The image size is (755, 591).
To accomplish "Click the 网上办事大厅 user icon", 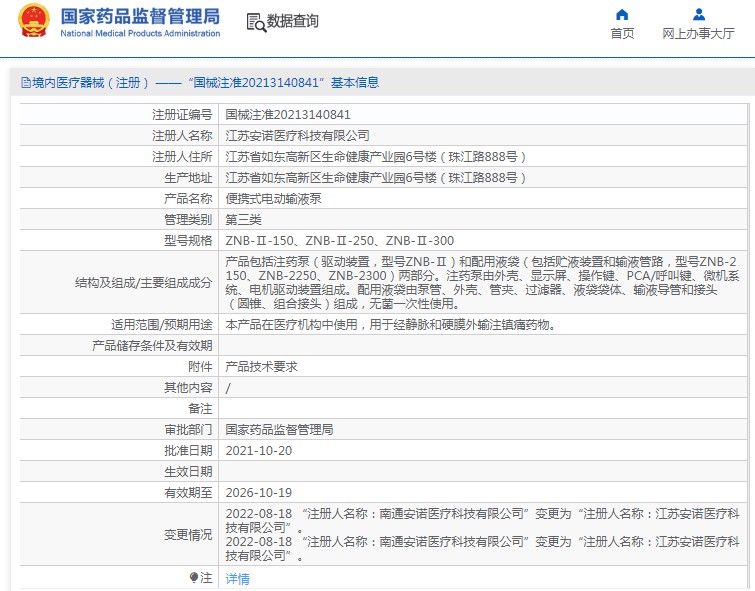I will click(699, 14).
